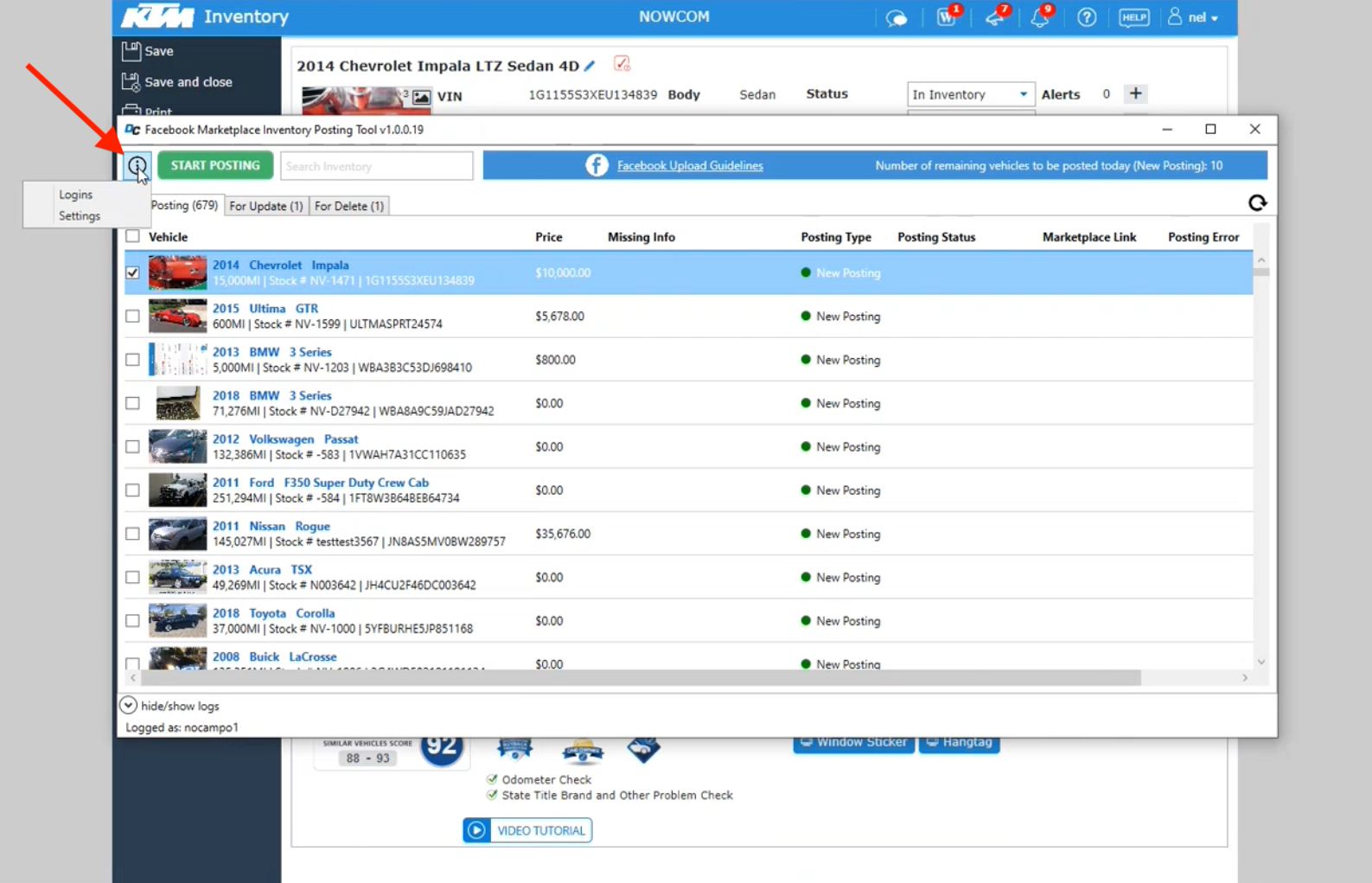Click the pencil edit icon next to vehicle title
The width and height of the screenshot is (1372, 883).
tap(590, 66)
